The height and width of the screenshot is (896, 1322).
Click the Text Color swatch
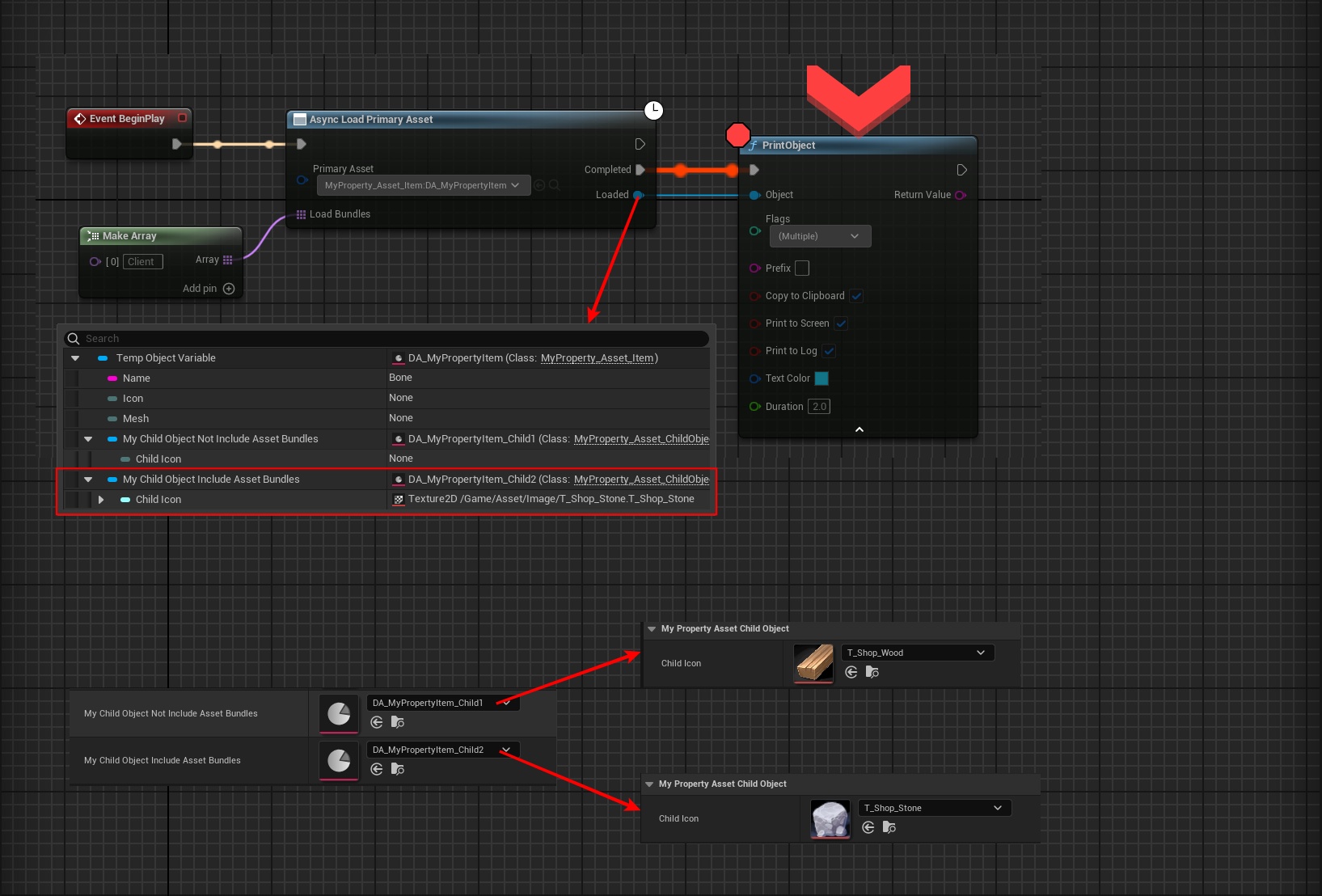coord(821,378)
